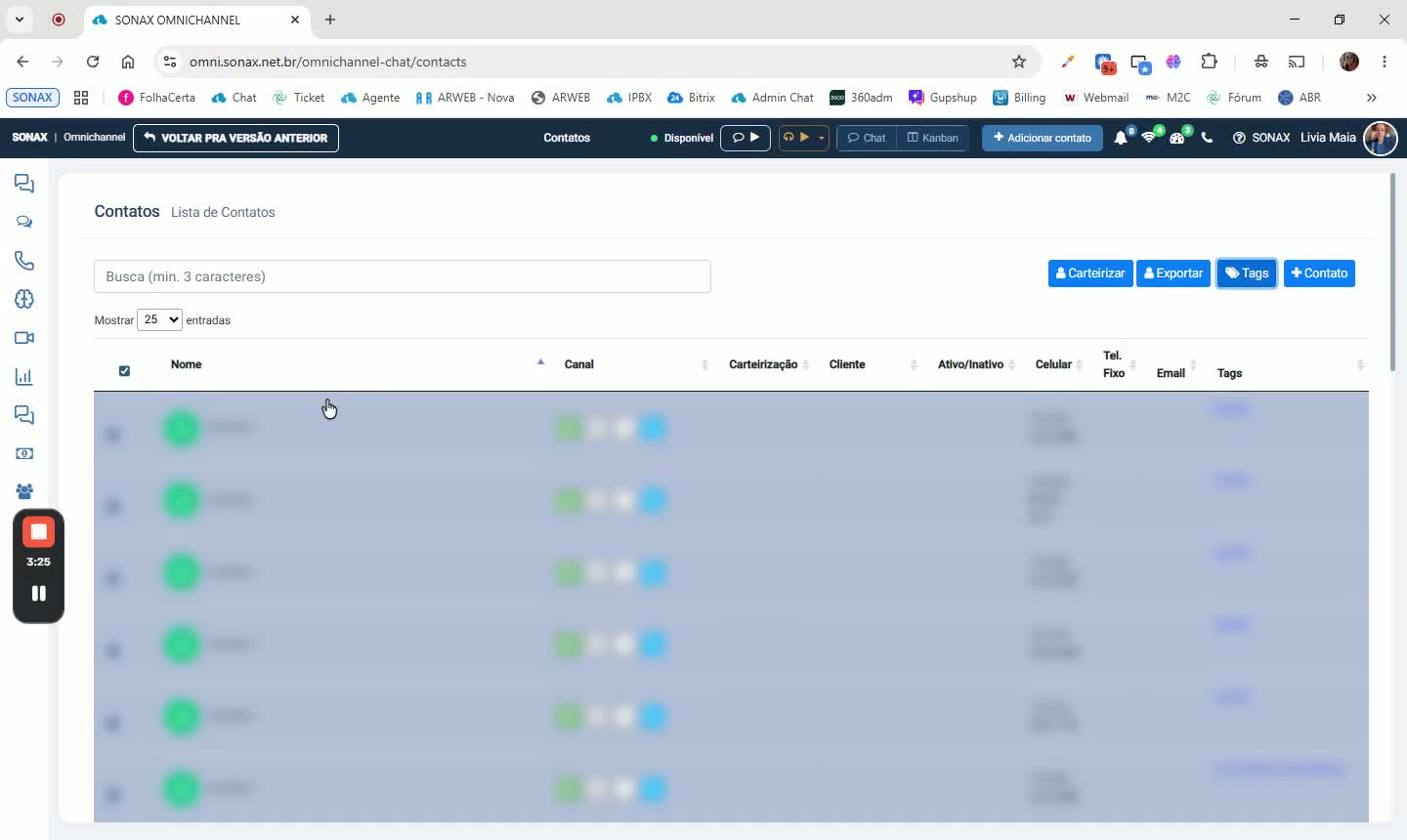Open the bar chart reports sidebar icon

tap(24, 377)
